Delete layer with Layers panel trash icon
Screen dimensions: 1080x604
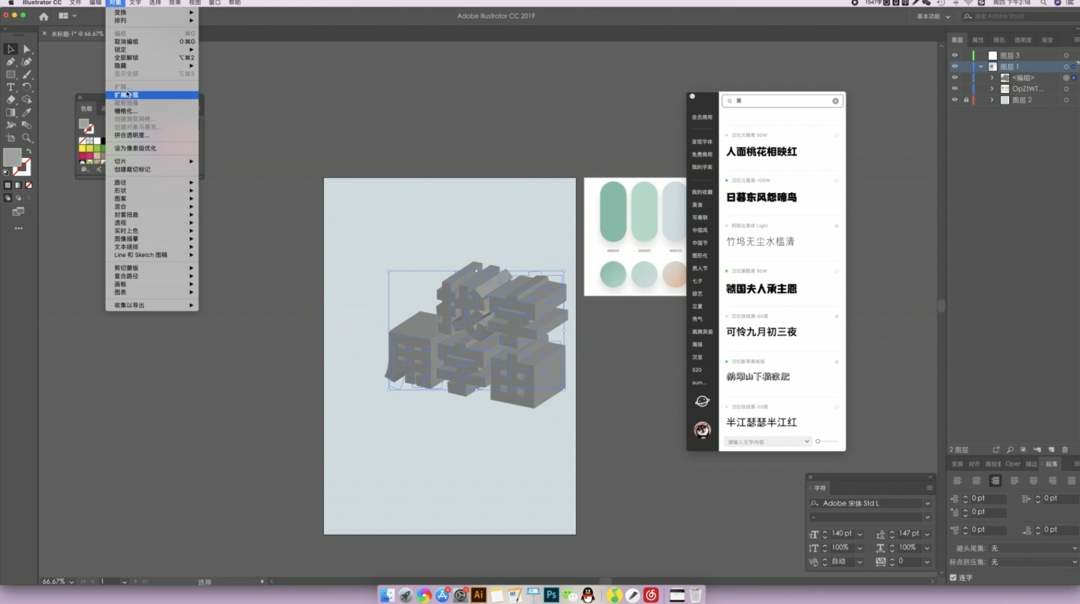pyautogui.click(x=1065, y=450)
